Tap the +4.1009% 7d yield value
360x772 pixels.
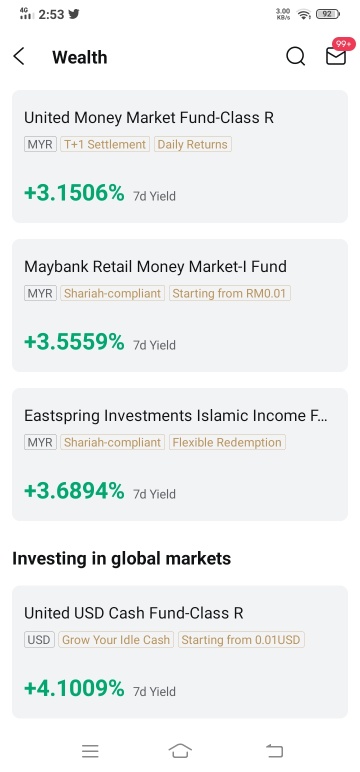[74, 688]
